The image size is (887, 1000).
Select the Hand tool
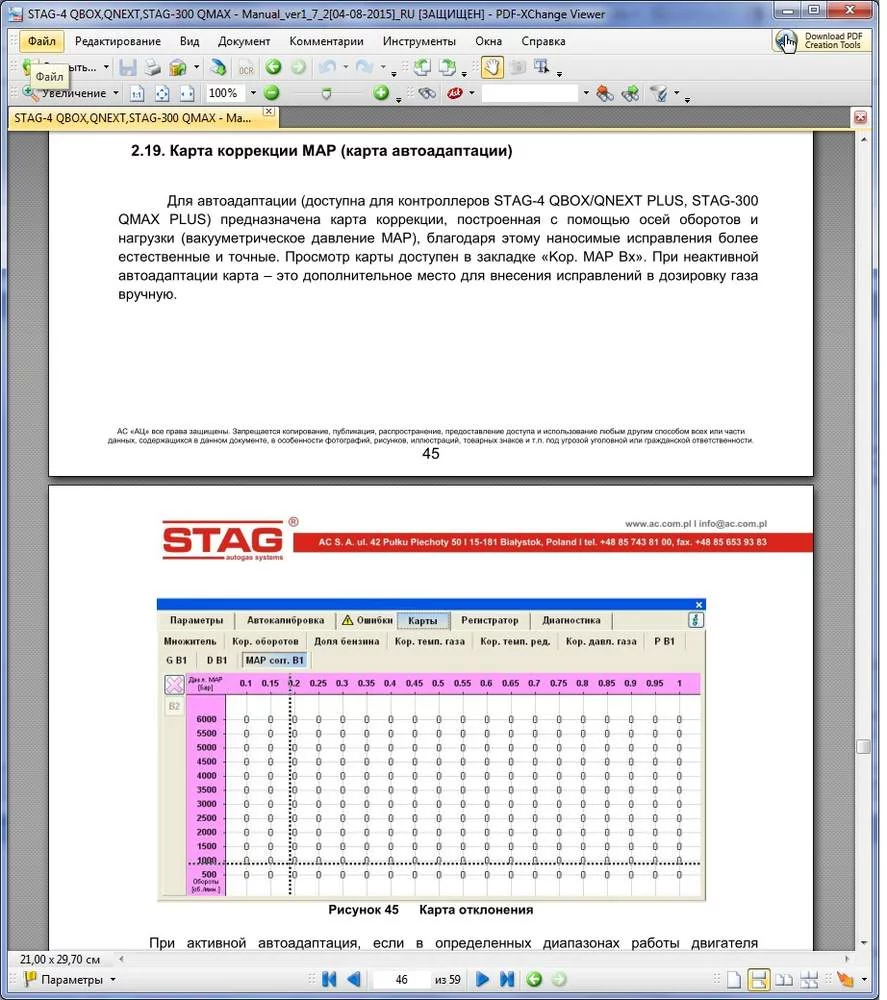pyautogui.click(x=492, y=68)
